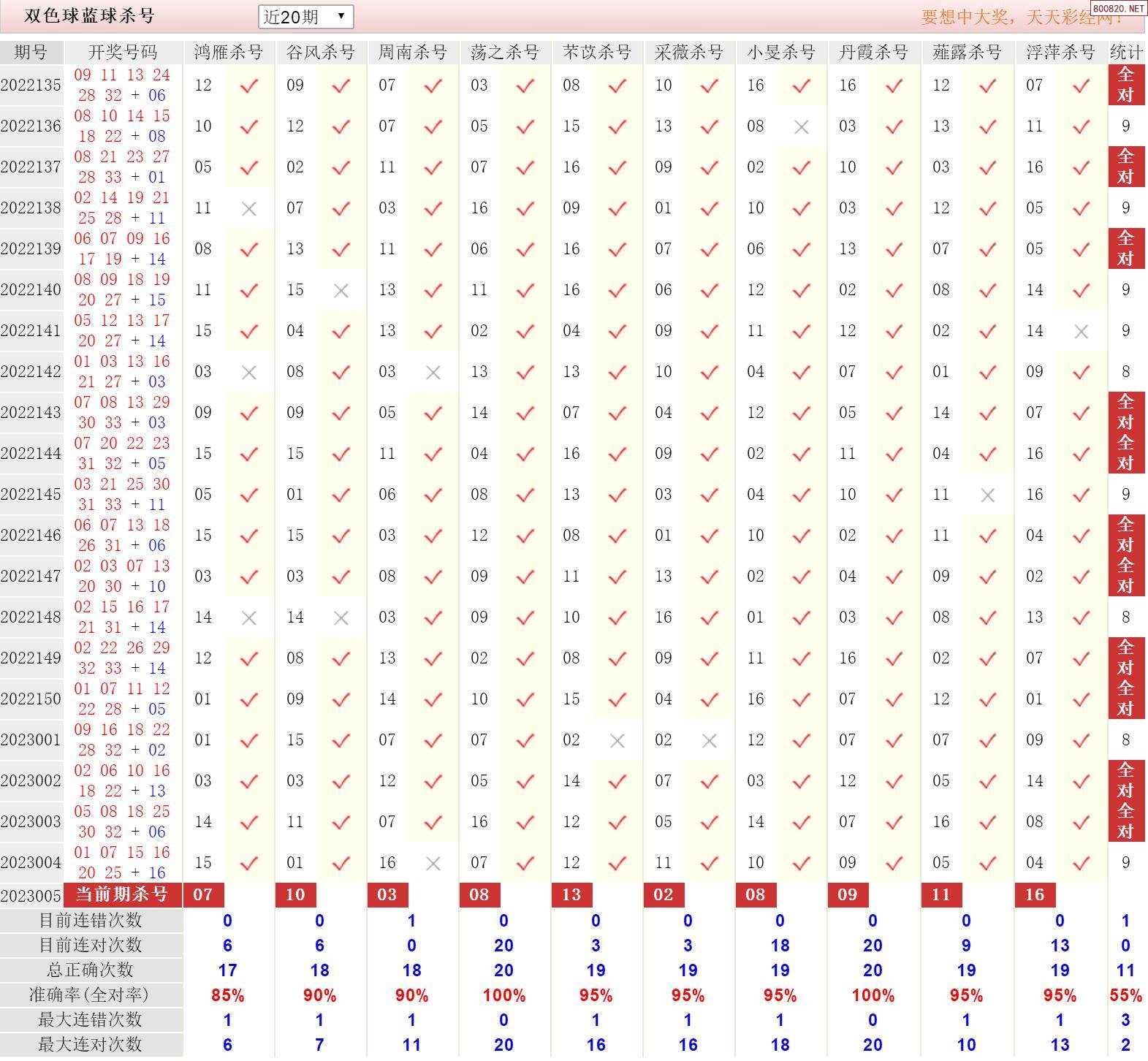Open the 近20期 period dropdown
Image resolution: width=1148 pixels, height=1061 pixels.
[305, 17]
